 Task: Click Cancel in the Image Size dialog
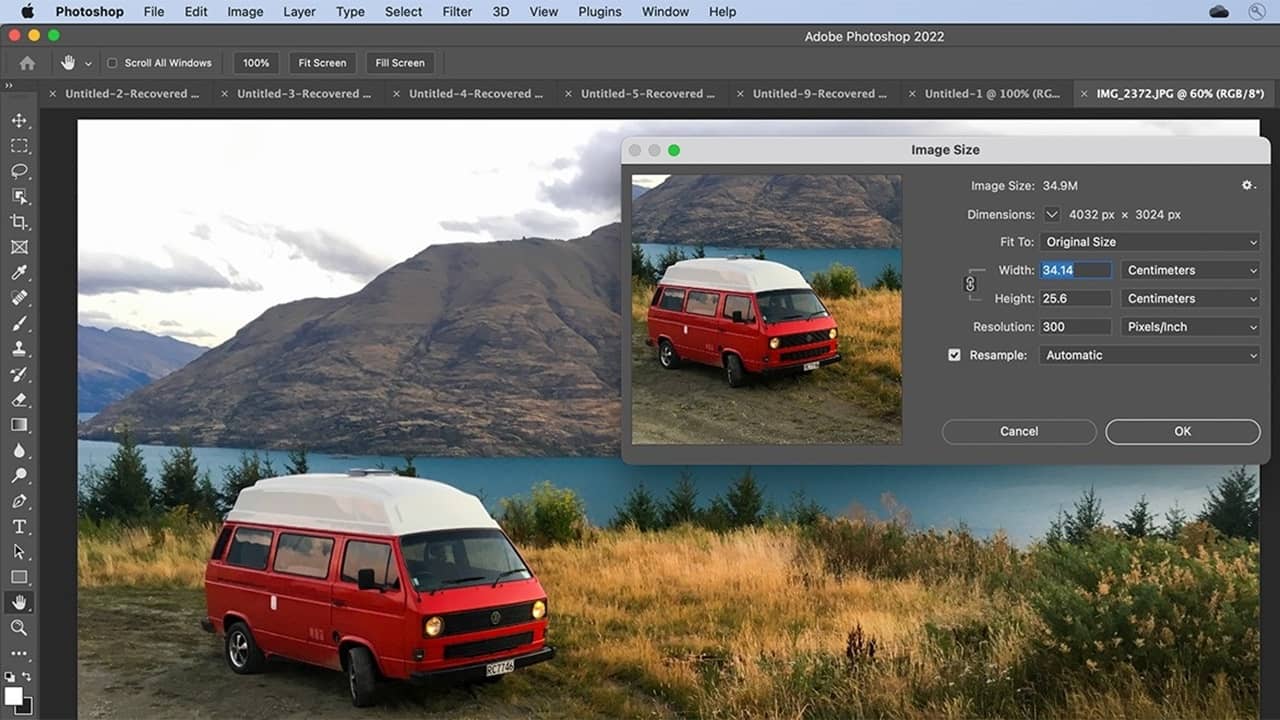(1019, 431)
